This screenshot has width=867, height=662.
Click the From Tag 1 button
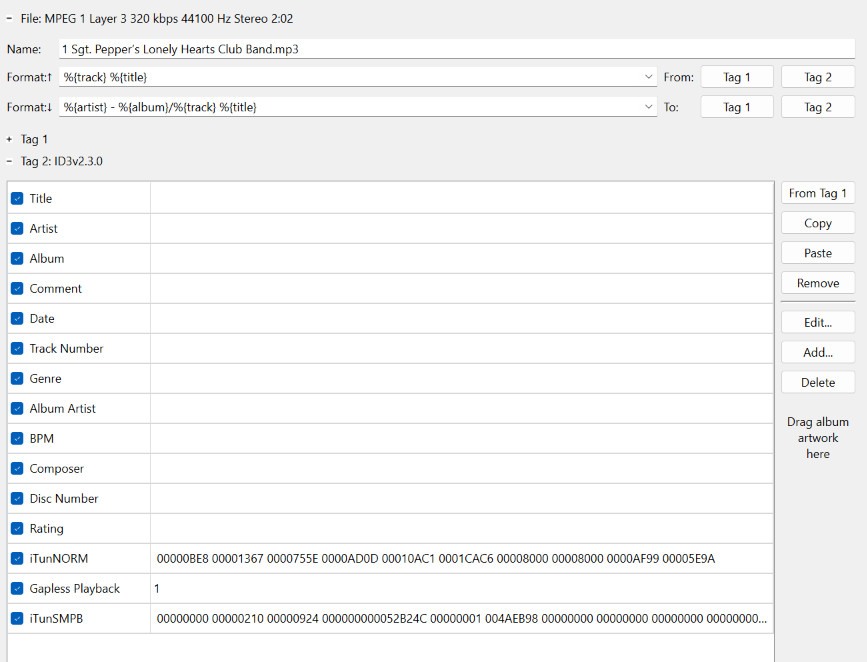point(737,77)
